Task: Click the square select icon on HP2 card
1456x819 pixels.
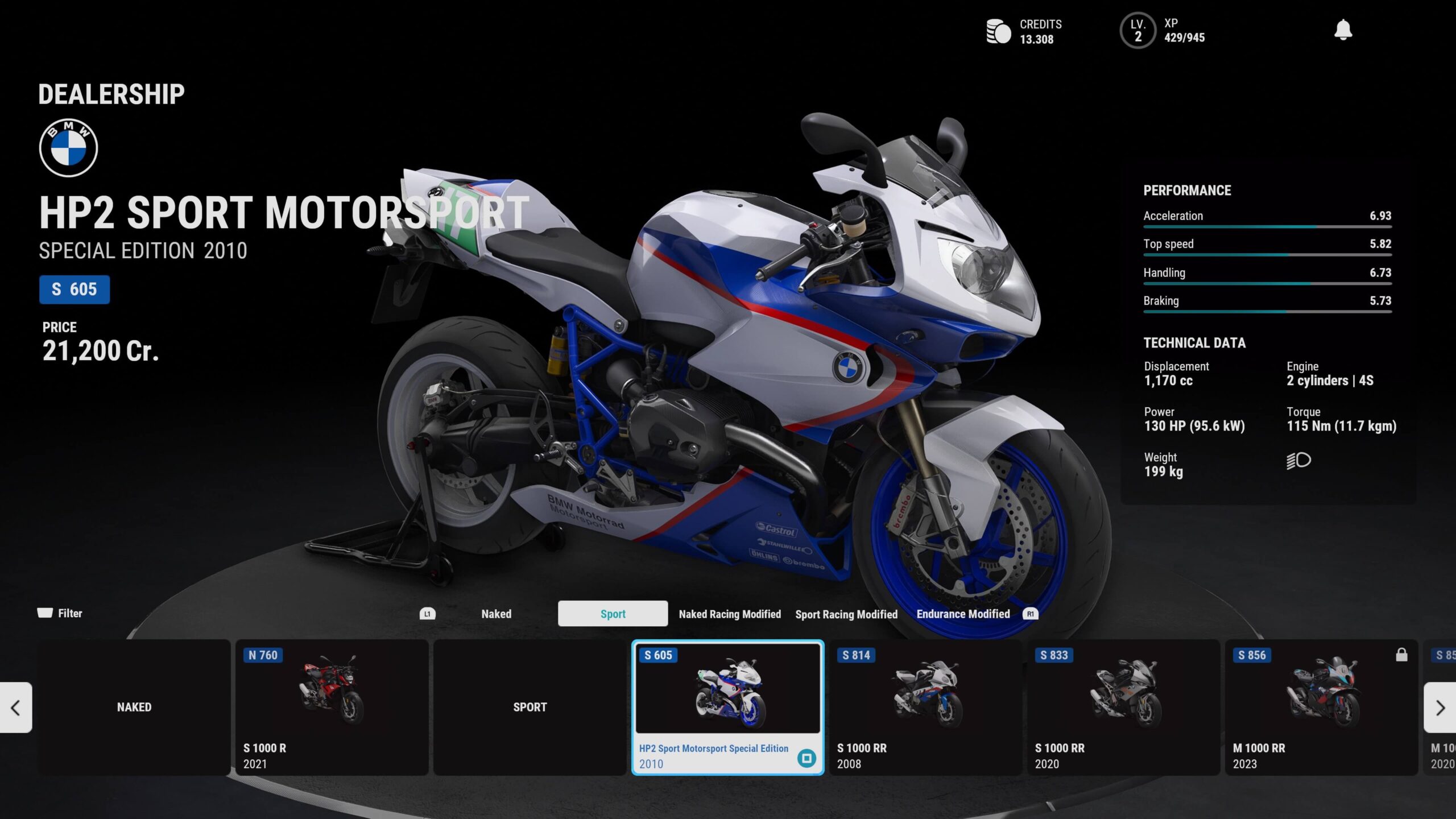Action: click(806, 758)
